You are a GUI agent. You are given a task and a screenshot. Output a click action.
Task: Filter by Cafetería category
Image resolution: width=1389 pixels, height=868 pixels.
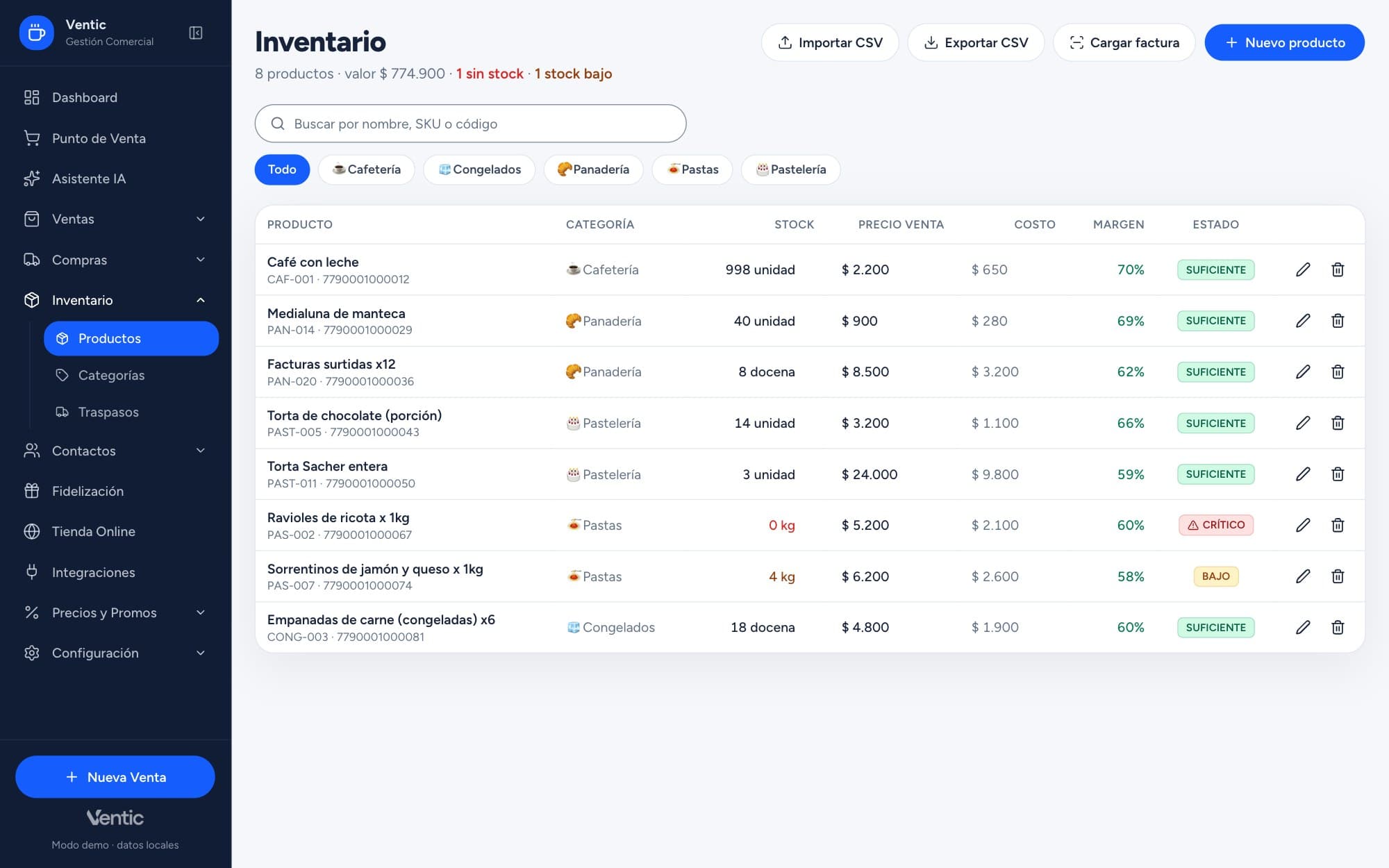[x=366, y=169]
